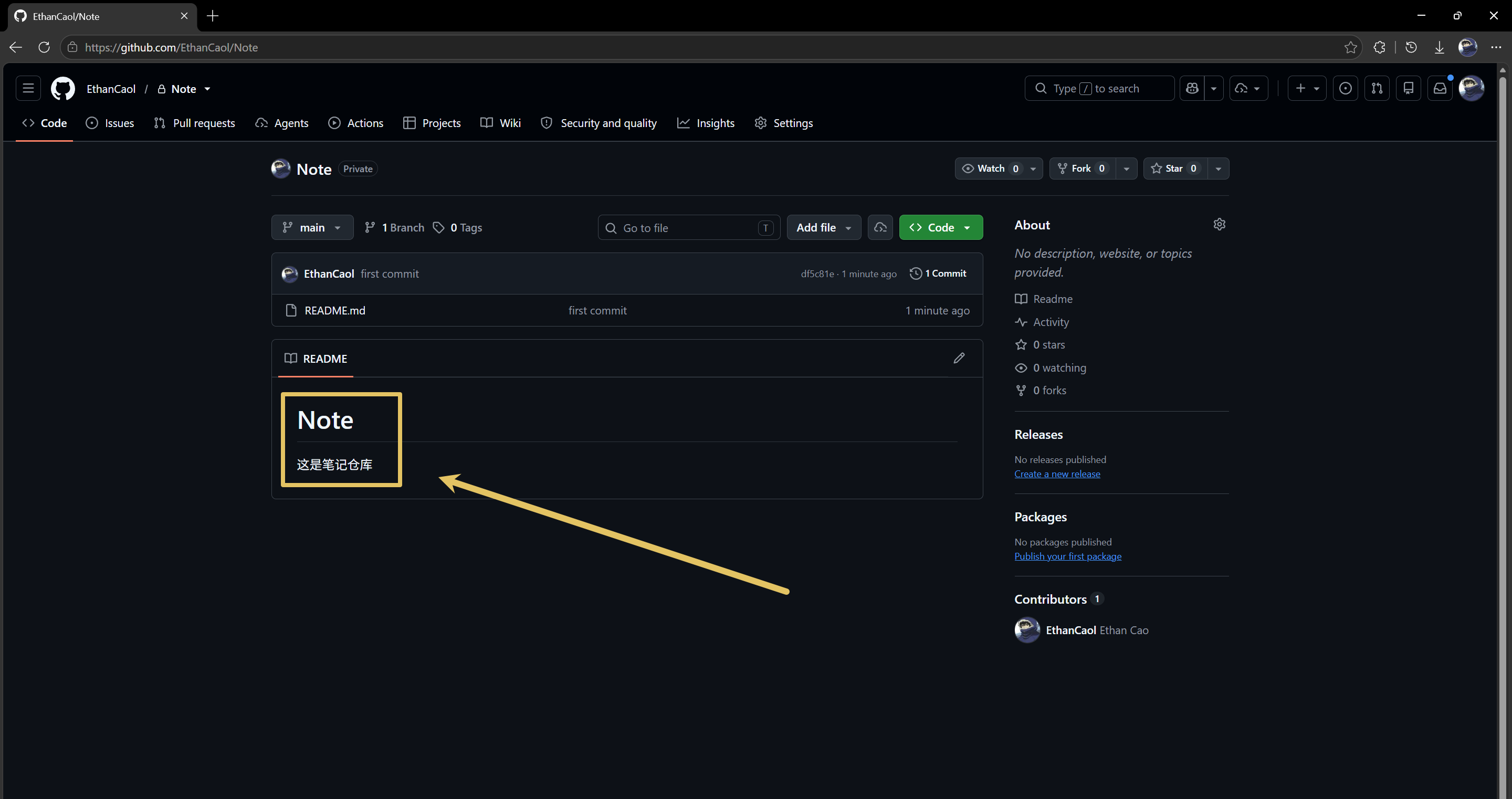Open the About settings gear icon
This screenshot has width=1512, height=799.
point(1219,225)
